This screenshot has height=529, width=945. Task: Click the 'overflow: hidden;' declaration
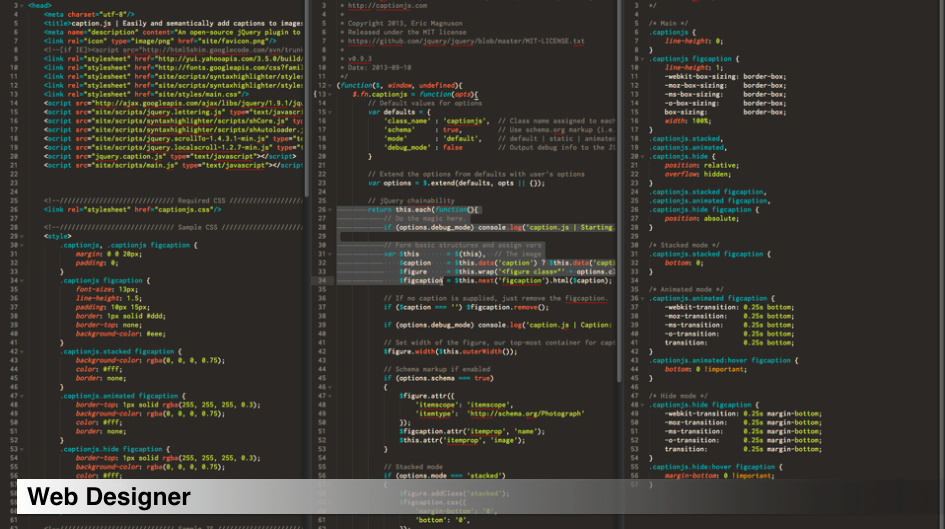click(x=698, y=174)
